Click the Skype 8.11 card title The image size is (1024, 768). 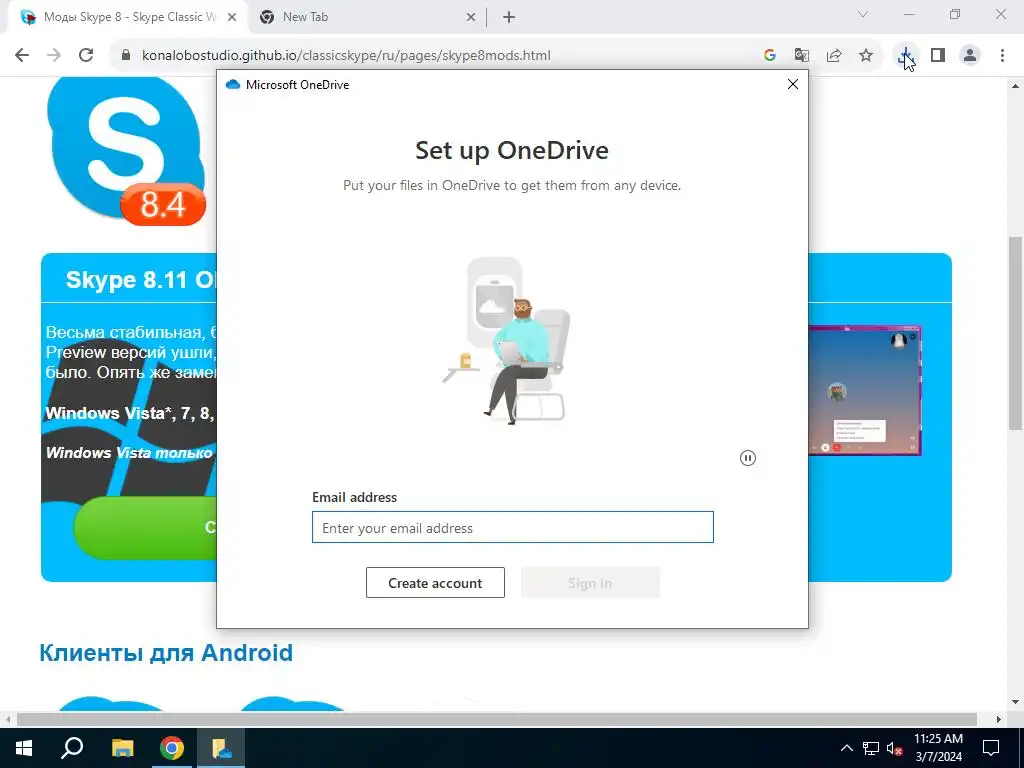pos(141,280)
